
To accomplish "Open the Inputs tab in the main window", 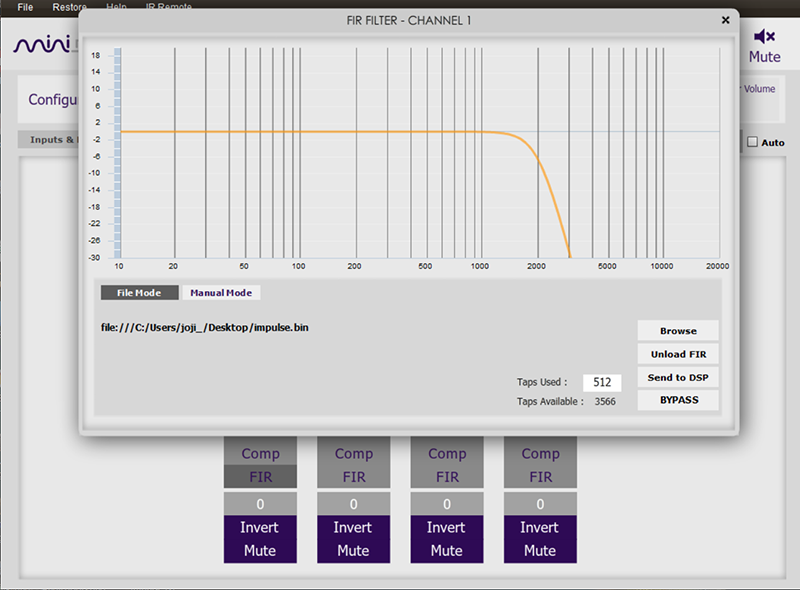I will click(49, 139).
